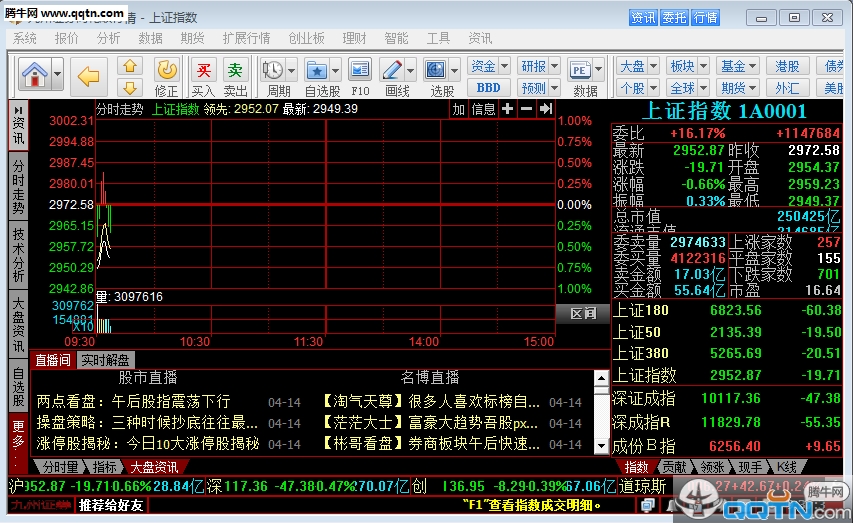Open the 智能 menu
This screenshot has width=853, height=523.
point(396,38)
